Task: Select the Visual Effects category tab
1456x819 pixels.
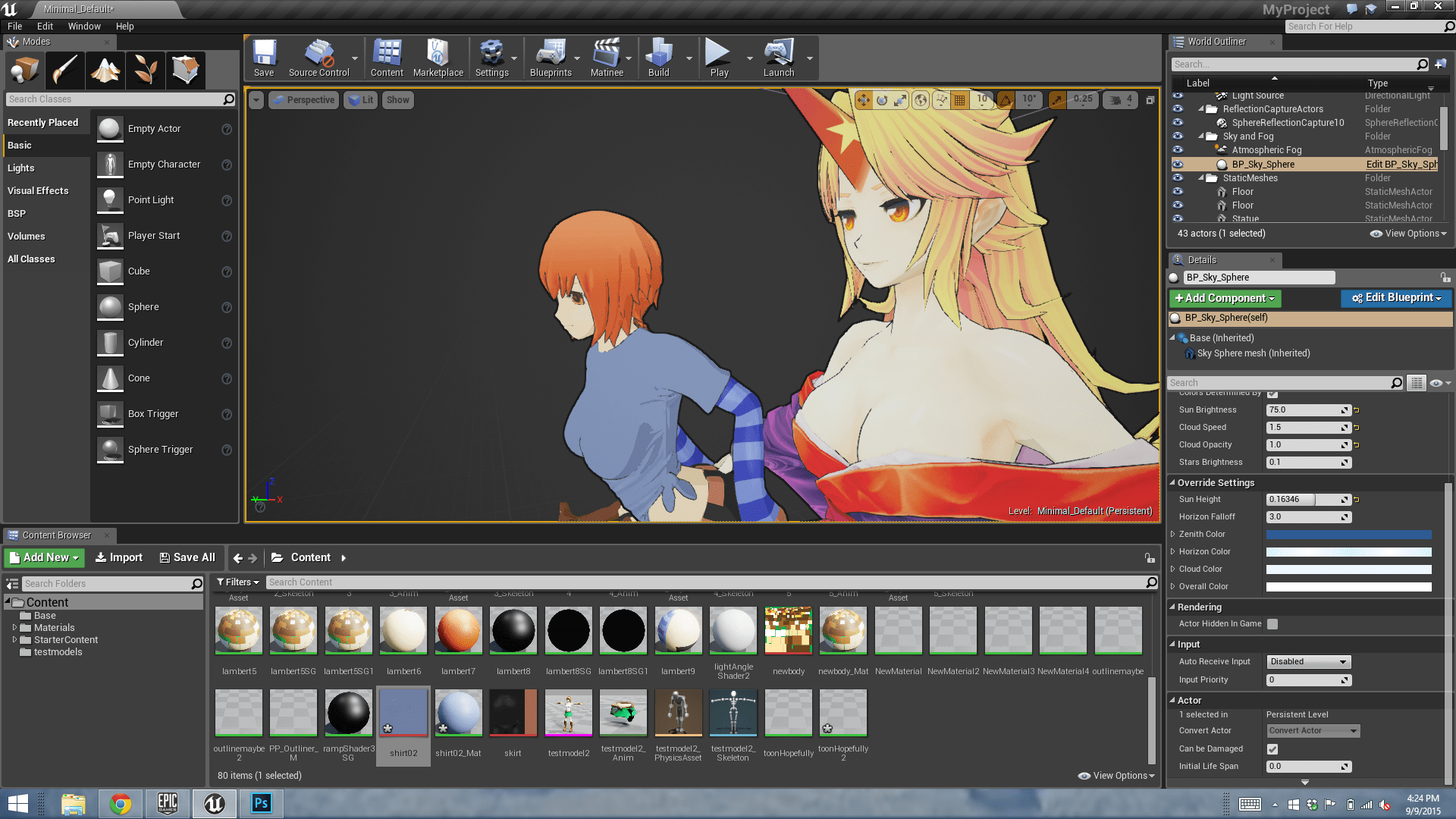Action: [38, 191]
